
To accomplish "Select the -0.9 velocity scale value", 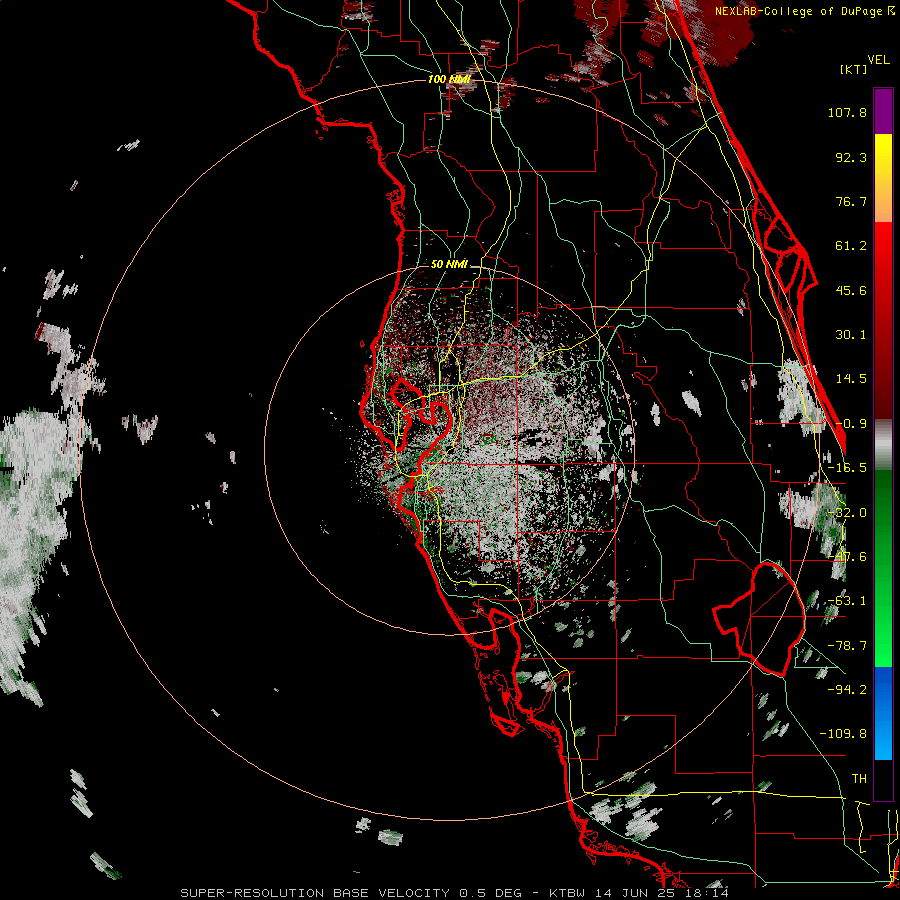I will tap(851, 424).
